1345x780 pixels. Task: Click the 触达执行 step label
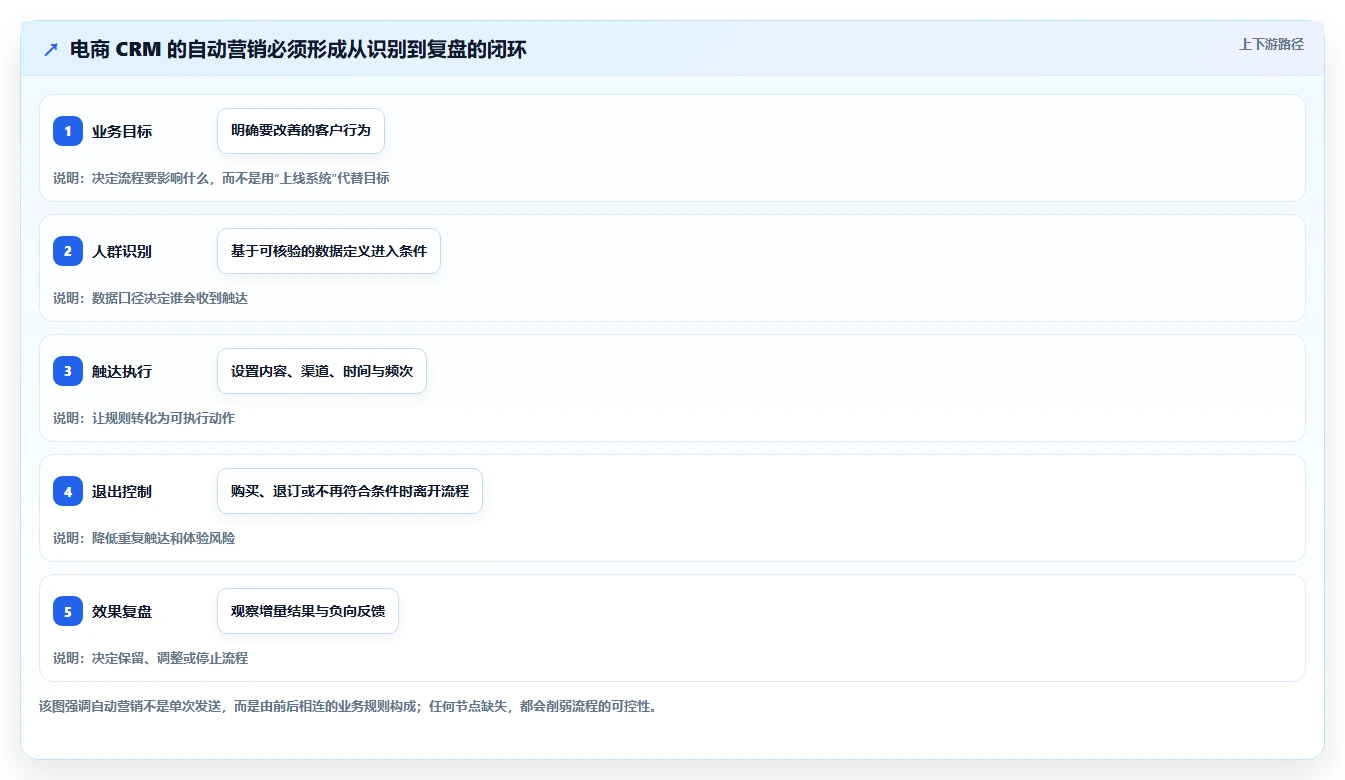[x=122, y=371]
